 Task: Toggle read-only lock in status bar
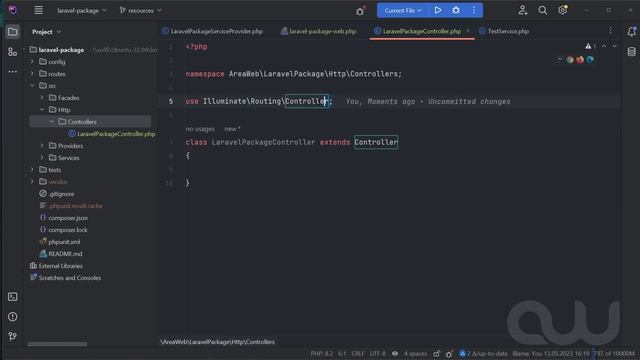[436, 353]
